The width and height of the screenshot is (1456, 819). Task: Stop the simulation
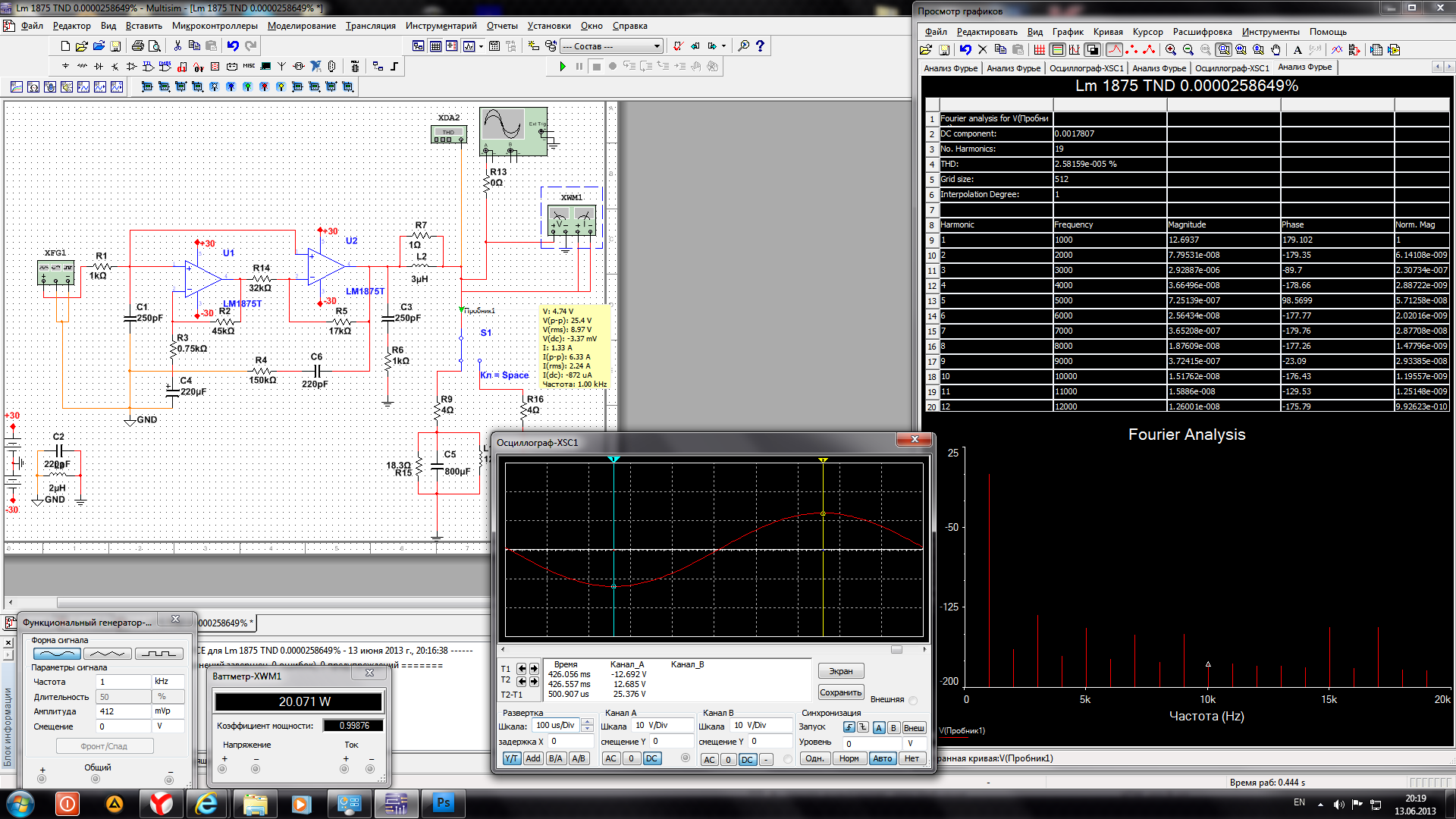pos(596,67)
